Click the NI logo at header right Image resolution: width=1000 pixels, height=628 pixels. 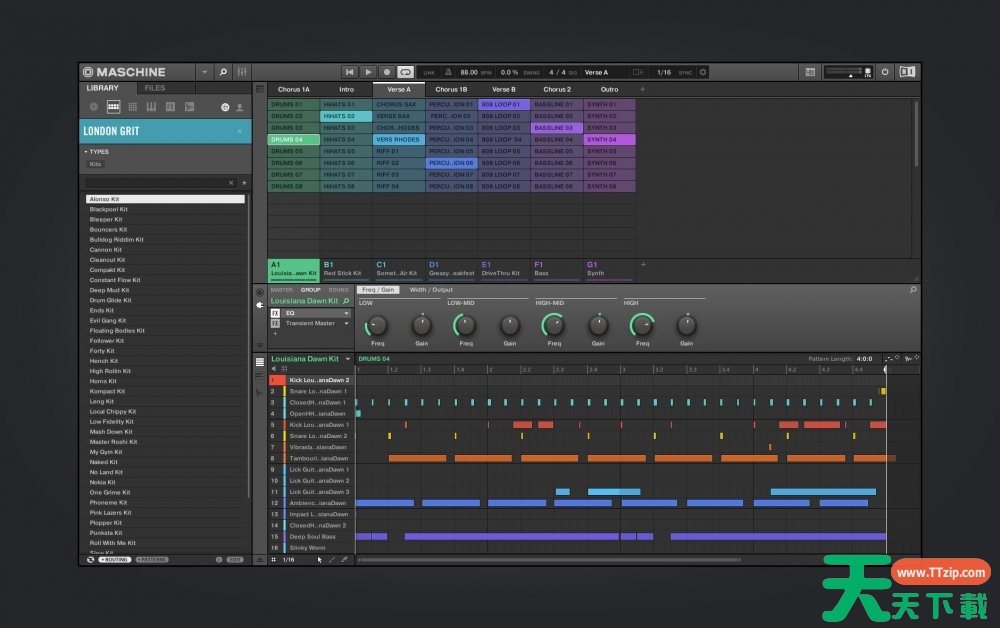907,72
